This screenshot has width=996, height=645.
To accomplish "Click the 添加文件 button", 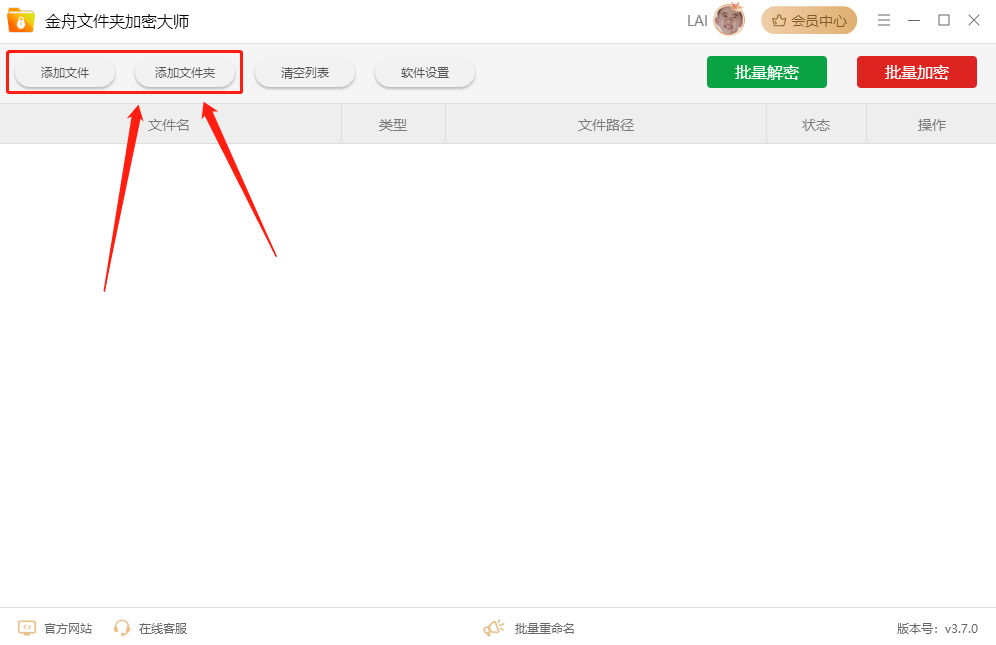I will (65, 72).
